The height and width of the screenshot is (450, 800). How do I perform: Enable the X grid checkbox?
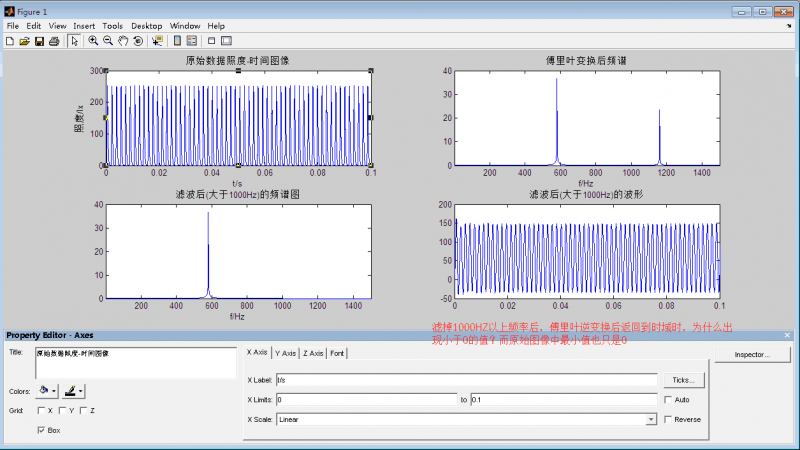pyautogui.click(x=41, y=410)
